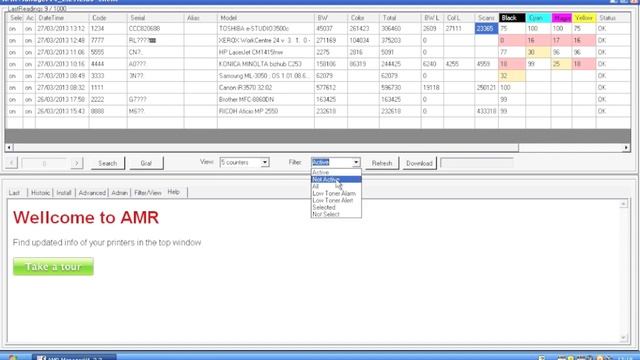
Task: Click the green Take a tour button
Action: (53, 267)
